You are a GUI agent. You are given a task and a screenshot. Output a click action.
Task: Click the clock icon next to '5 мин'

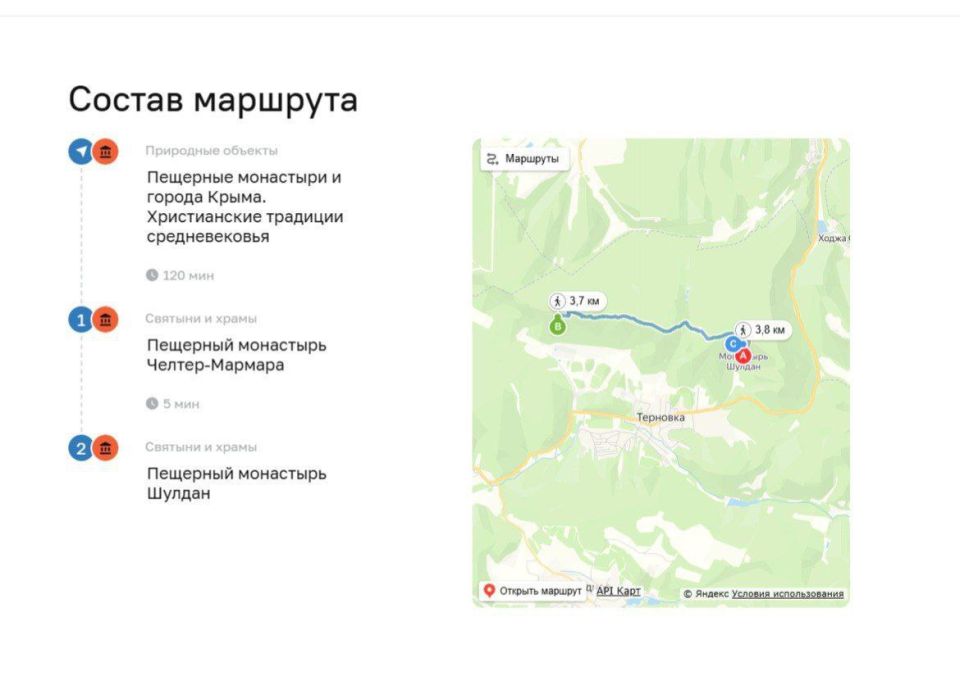coord(151,403)
